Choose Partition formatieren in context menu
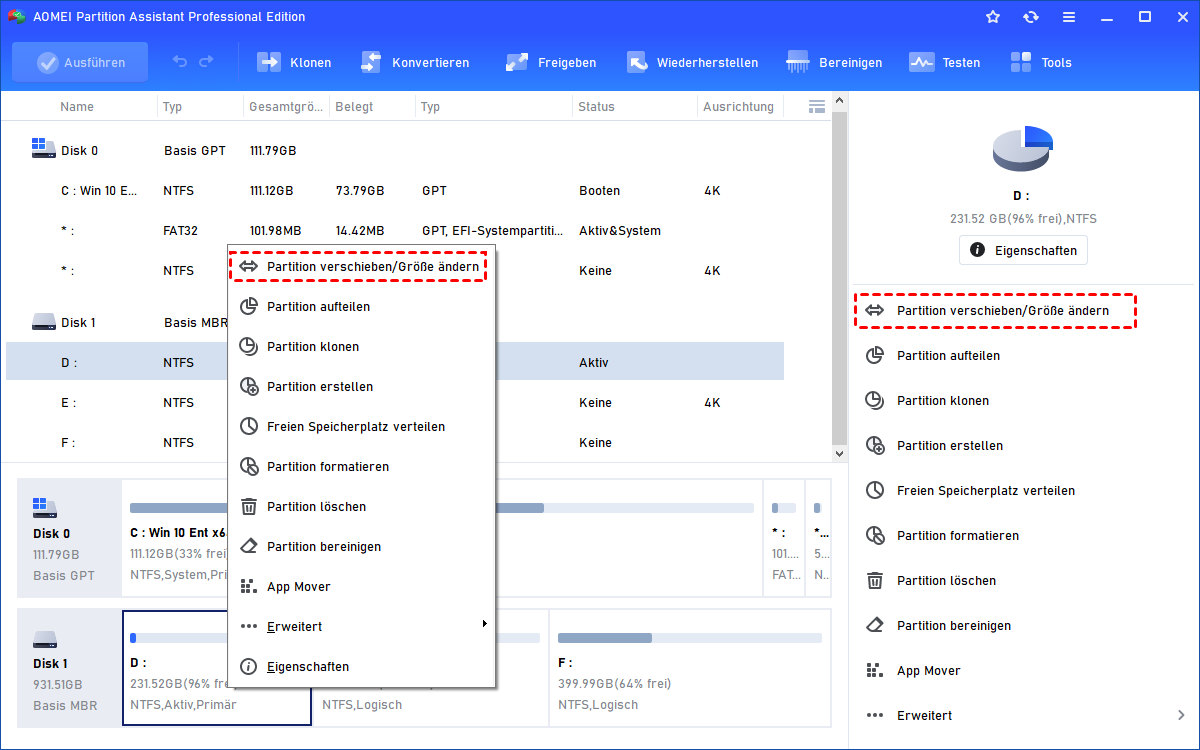 coord(361,467)
